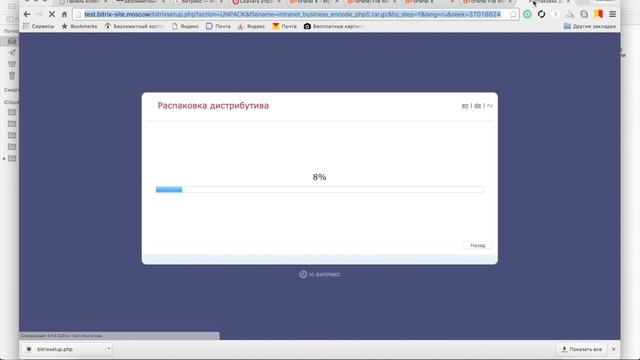Viewport: 640px width, 360px height.
Task: Click the Назад button
Action: [x=478, y=245]
